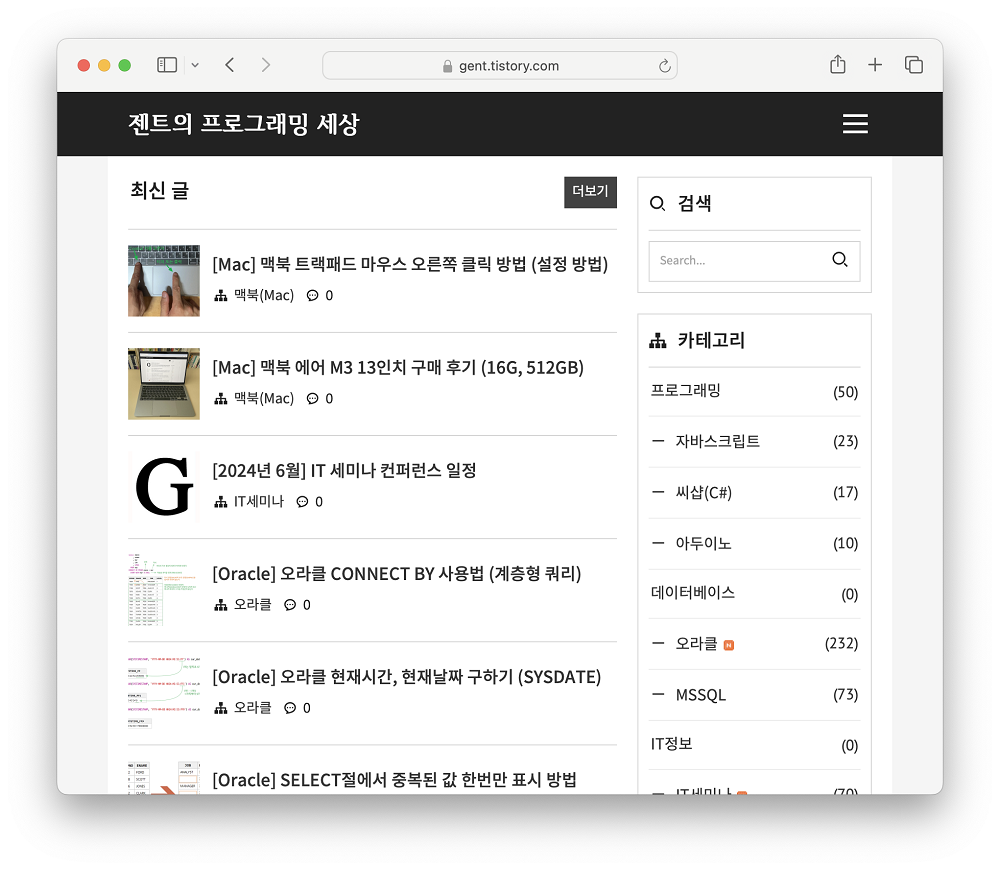Click comment bubble icon on SYSDATE post
The height and width of the screenshot is (870, 1000).
[290, 708]
